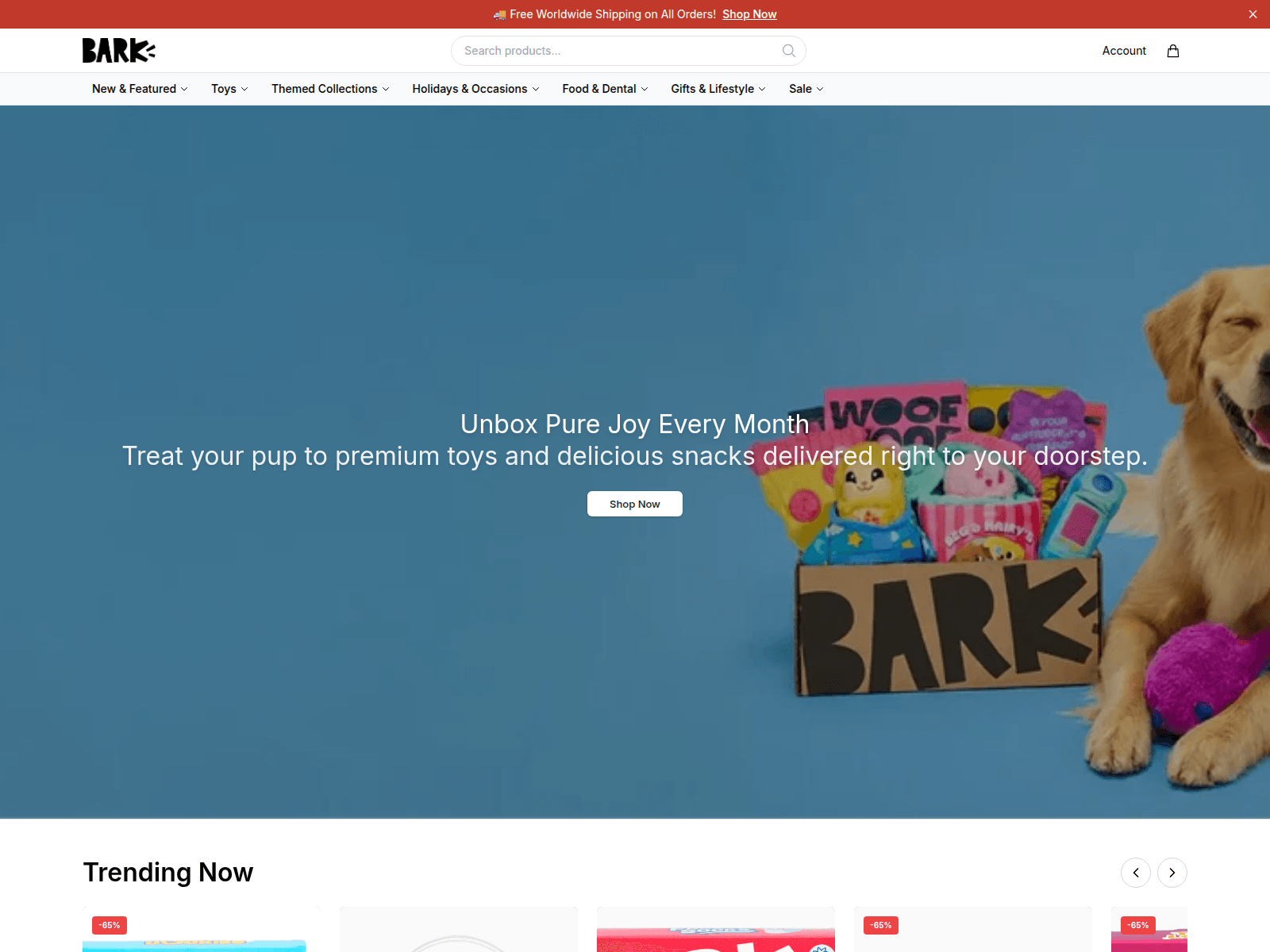The image size is (1270, 952).
Task: Open first trending product with -65% badge
Action: (x=202, y=930)
